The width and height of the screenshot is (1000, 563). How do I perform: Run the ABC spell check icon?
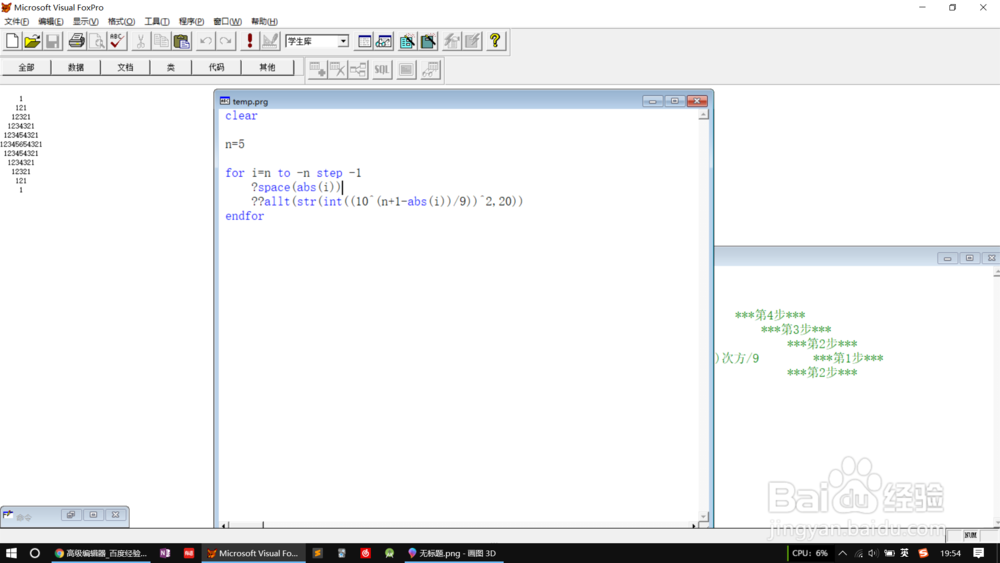pos(117,41)
